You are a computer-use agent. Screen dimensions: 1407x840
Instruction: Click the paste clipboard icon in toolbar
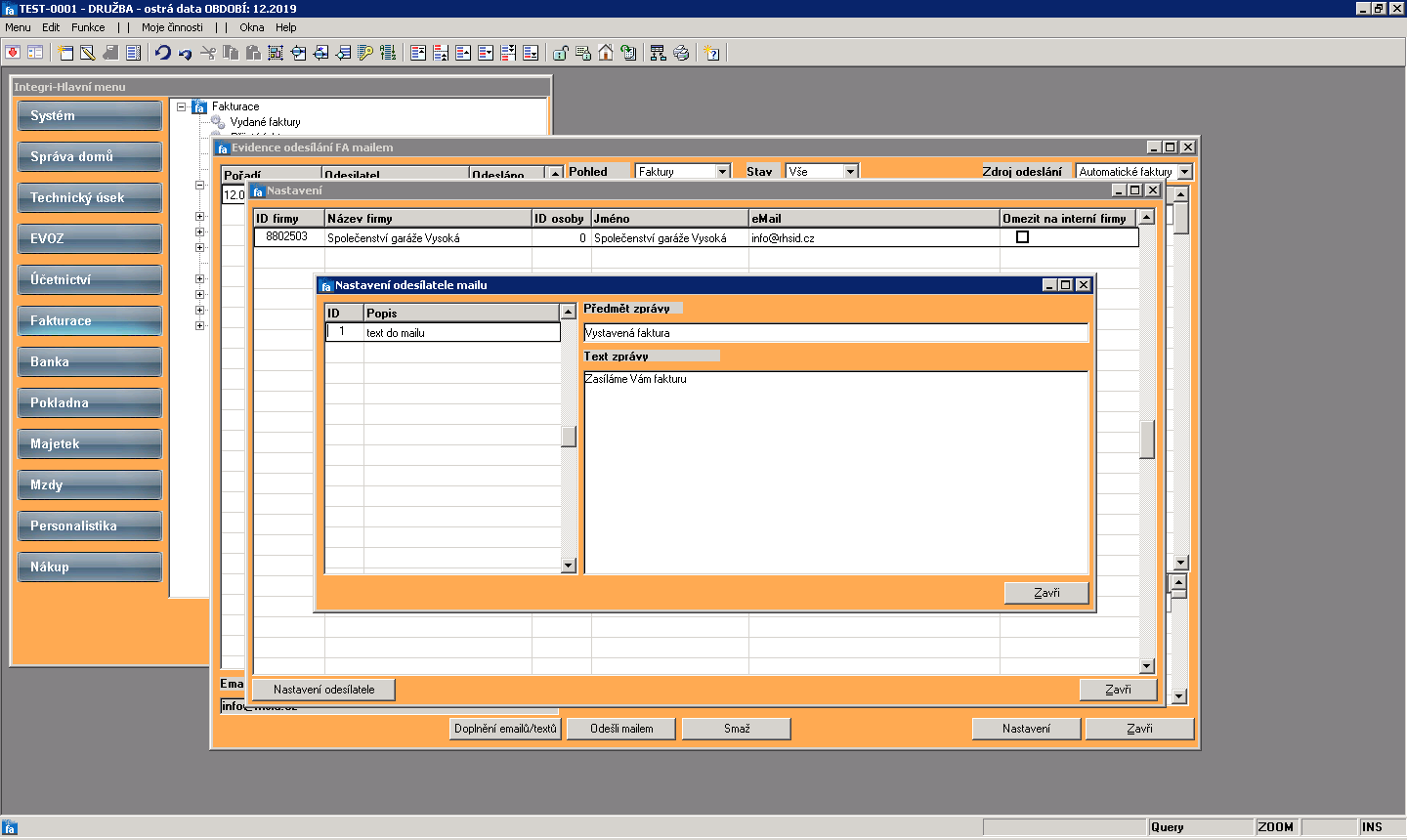253,53
